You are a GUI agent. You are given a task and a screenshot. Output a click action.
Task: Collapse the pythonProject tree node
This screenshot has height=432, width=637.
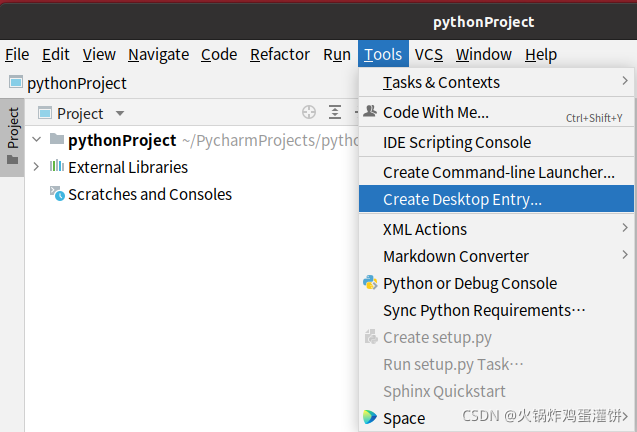coord(37,139)
